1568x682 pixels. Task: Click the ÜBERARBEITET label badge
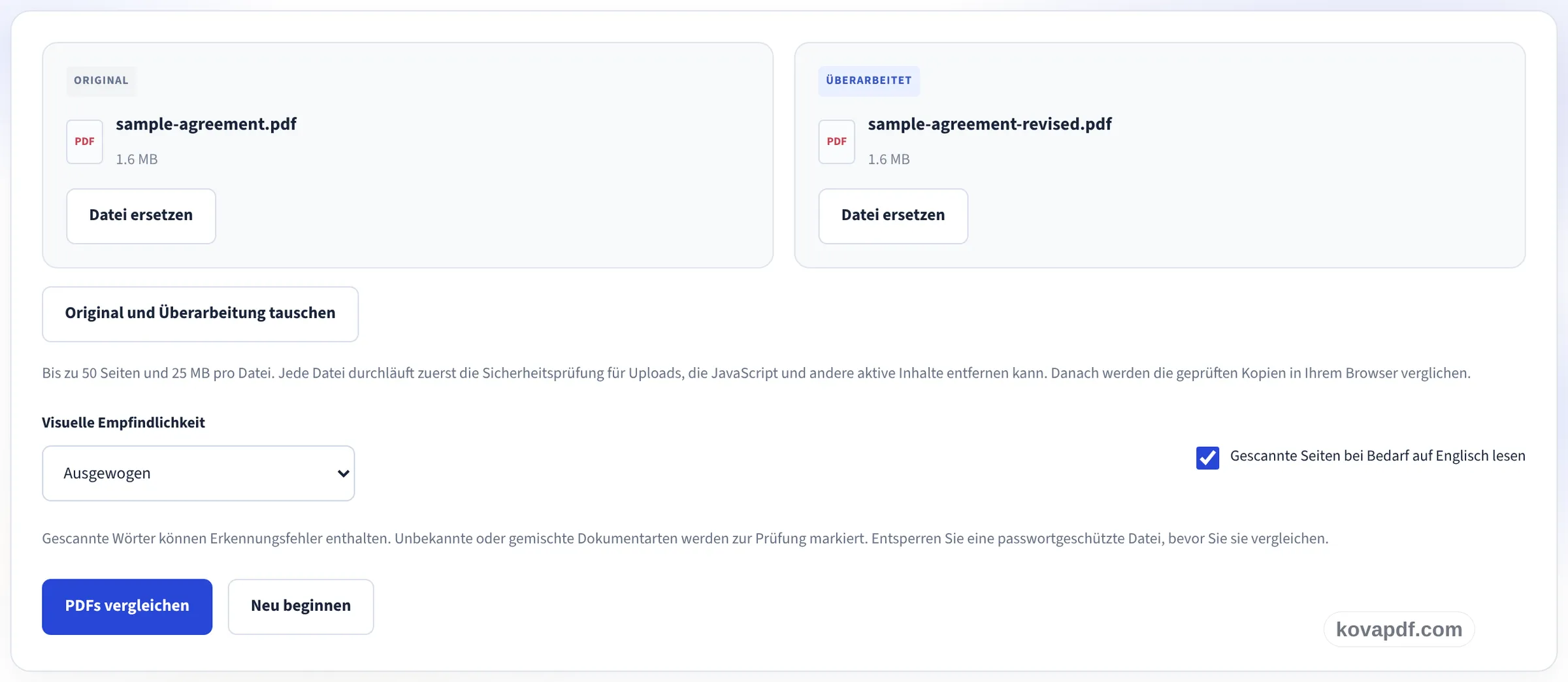[x=868, y=81]
